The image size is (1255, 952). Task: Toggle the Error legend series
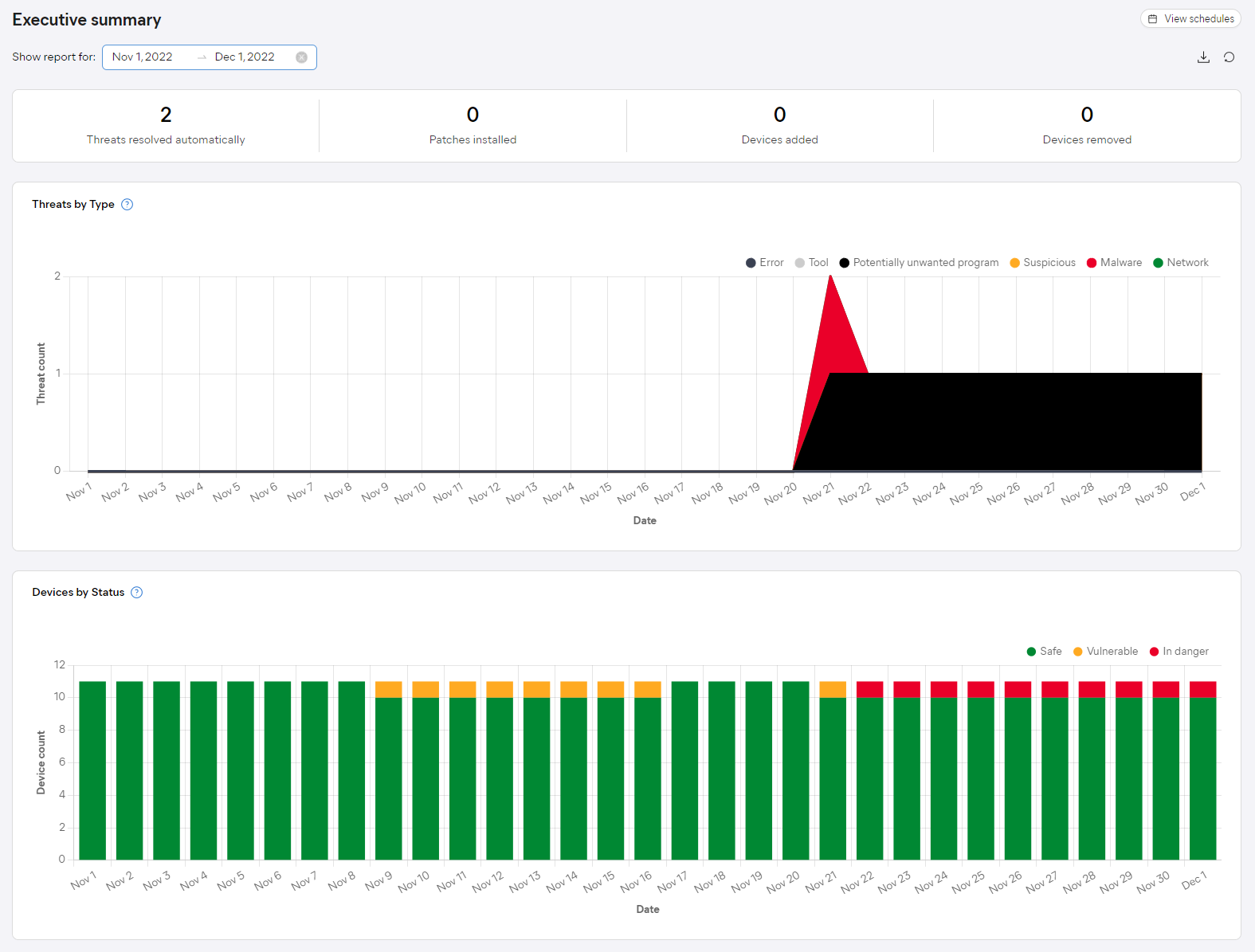[764, 263]
